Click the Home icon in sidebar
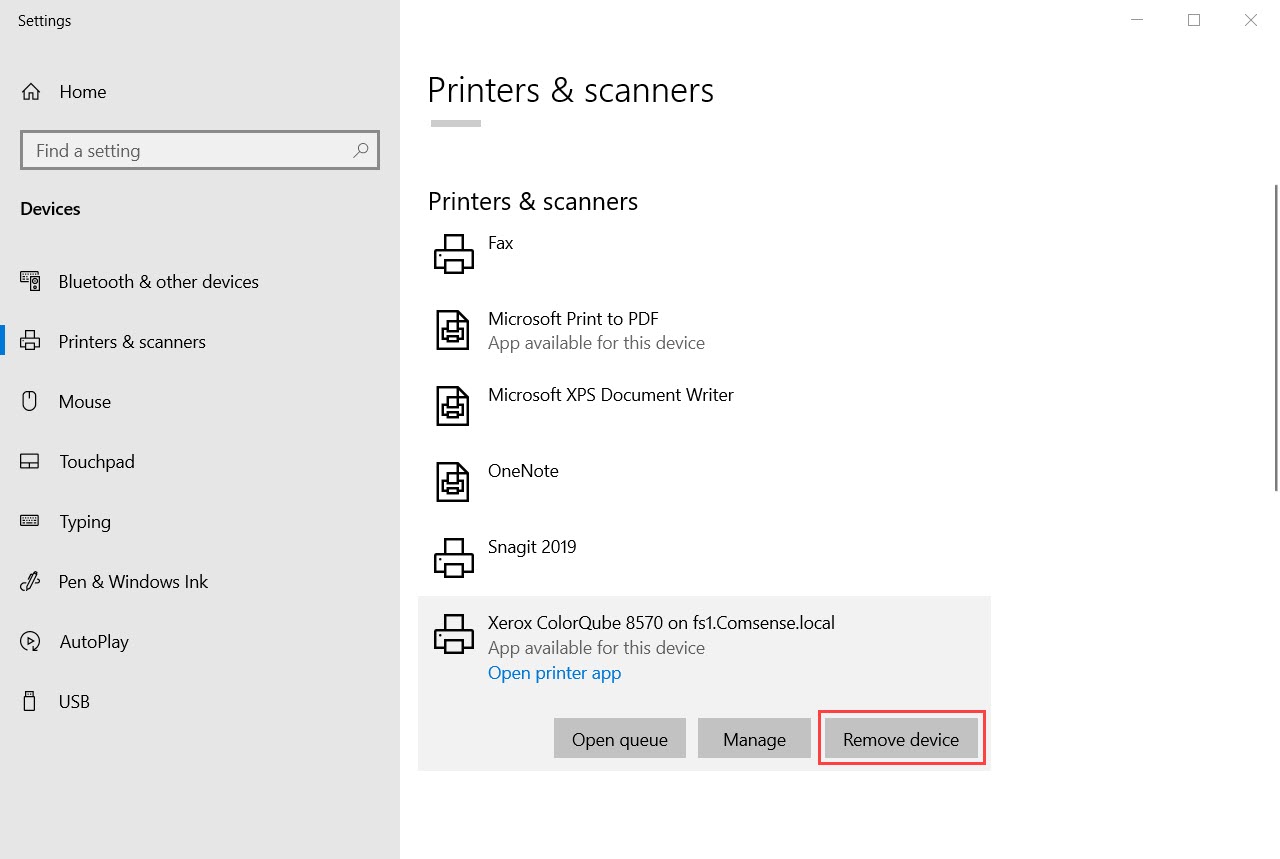This screenshot has width=1280, height=859. 31,92
